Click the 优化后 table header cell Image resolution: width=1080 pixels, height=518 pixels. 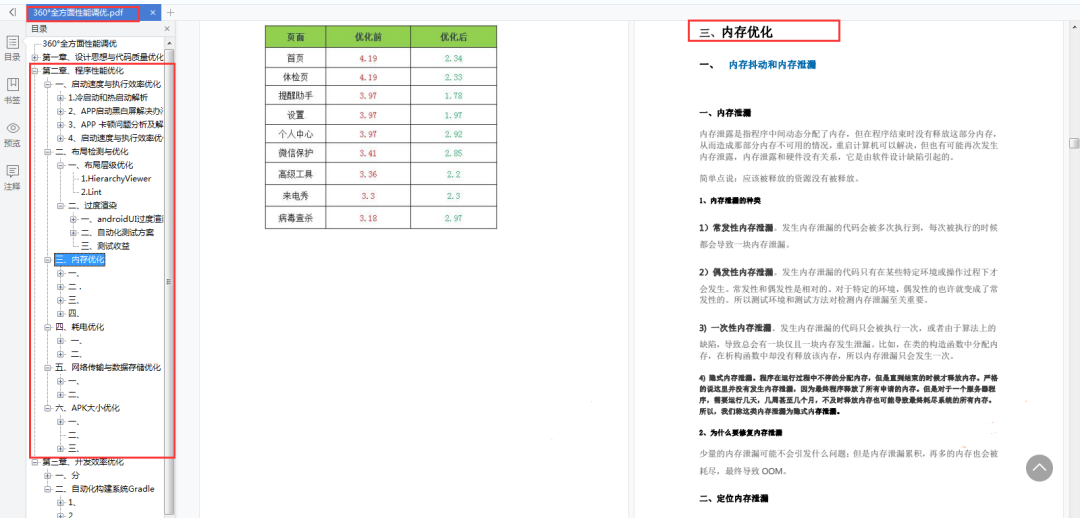(x=454, y=37)
